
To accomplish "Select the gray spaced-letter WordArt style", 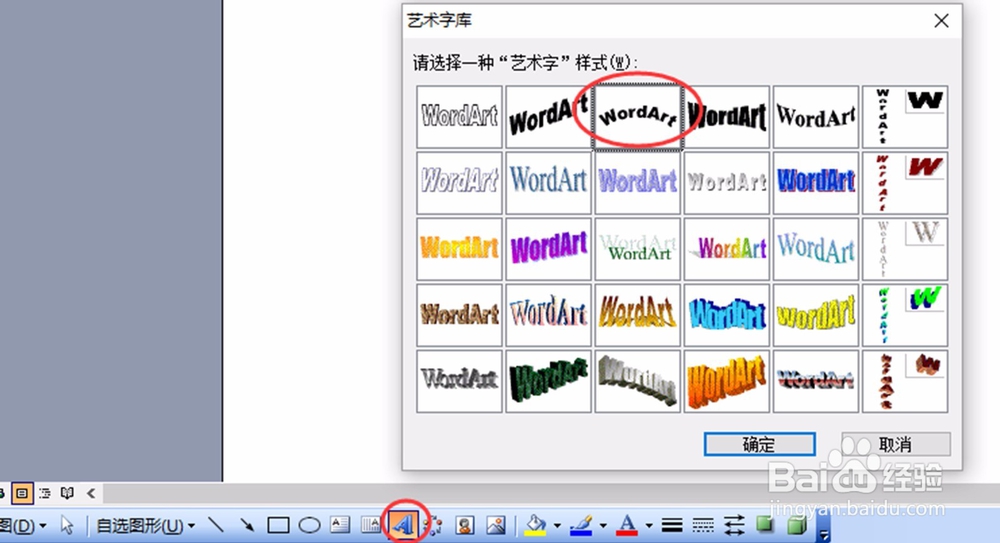I will 727,182.
